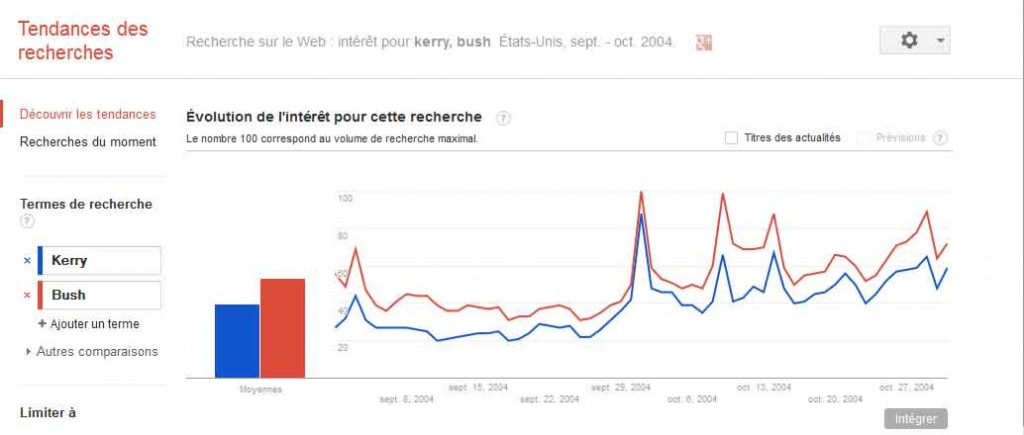Remove the Kerry term with blue x

[x=27, y=261]
